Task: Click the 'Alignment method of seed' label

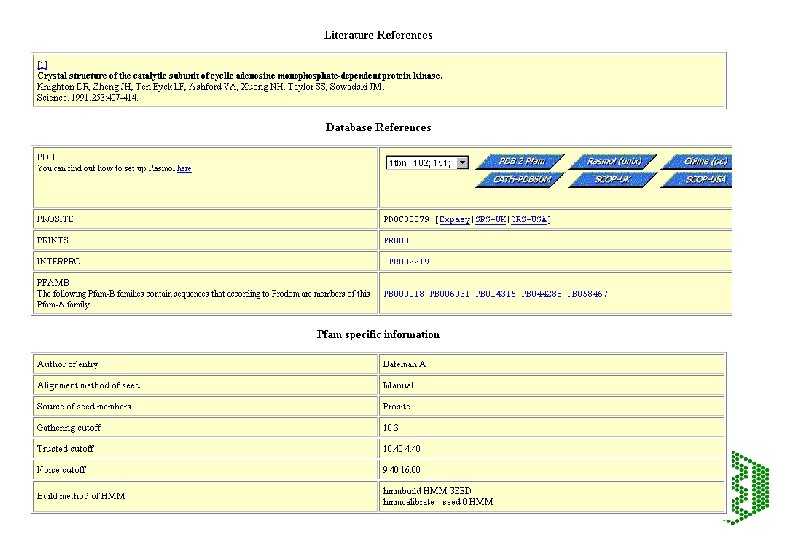Action: point(88,385)
